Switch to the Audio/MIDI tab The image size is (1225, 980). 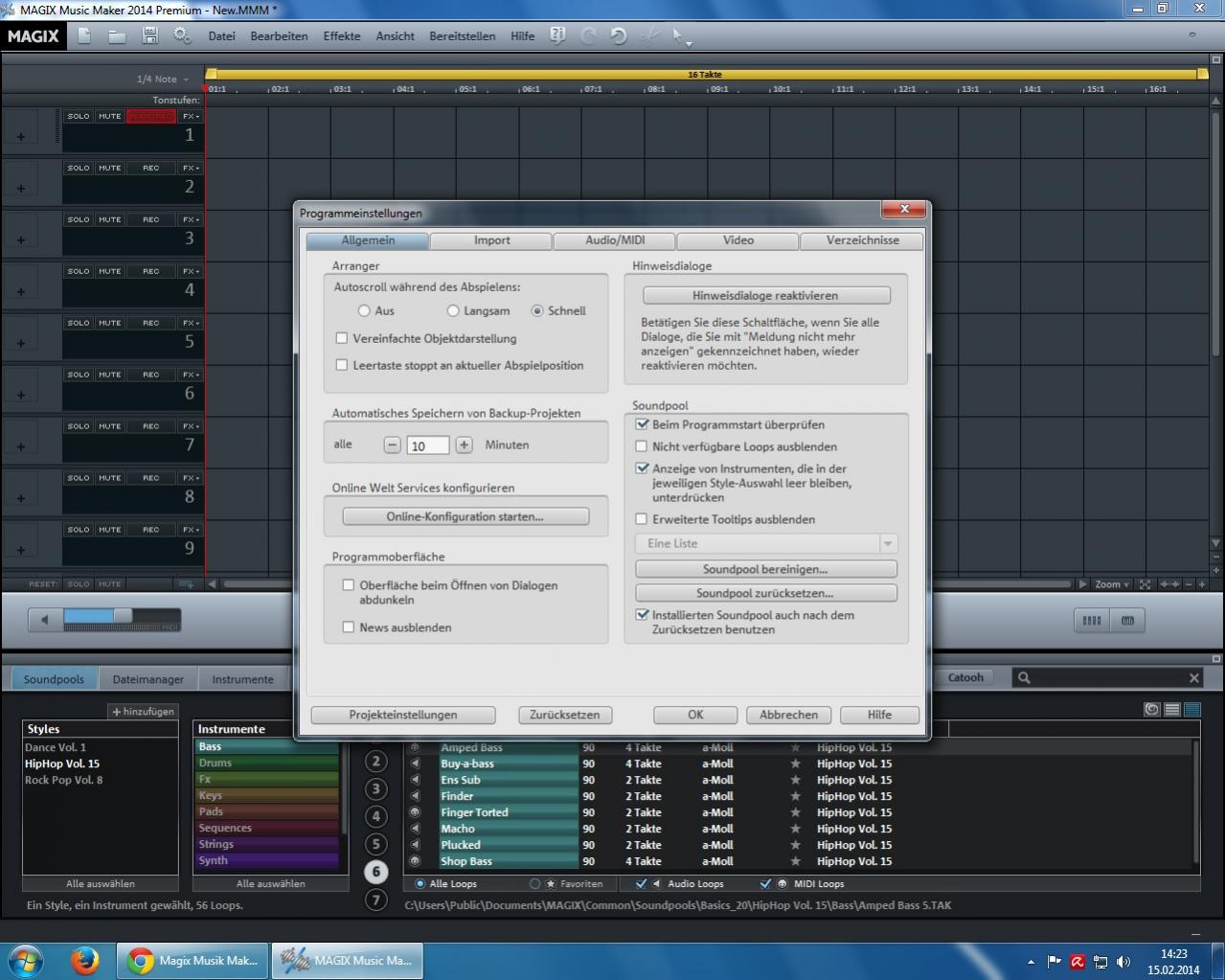[x=615, y=240]
